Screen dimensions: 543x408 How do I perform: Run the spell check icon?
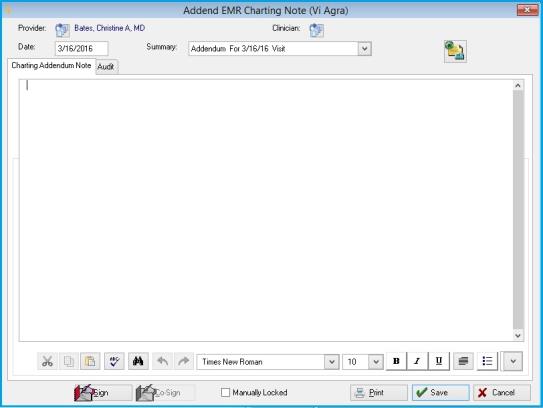point(114,362)
